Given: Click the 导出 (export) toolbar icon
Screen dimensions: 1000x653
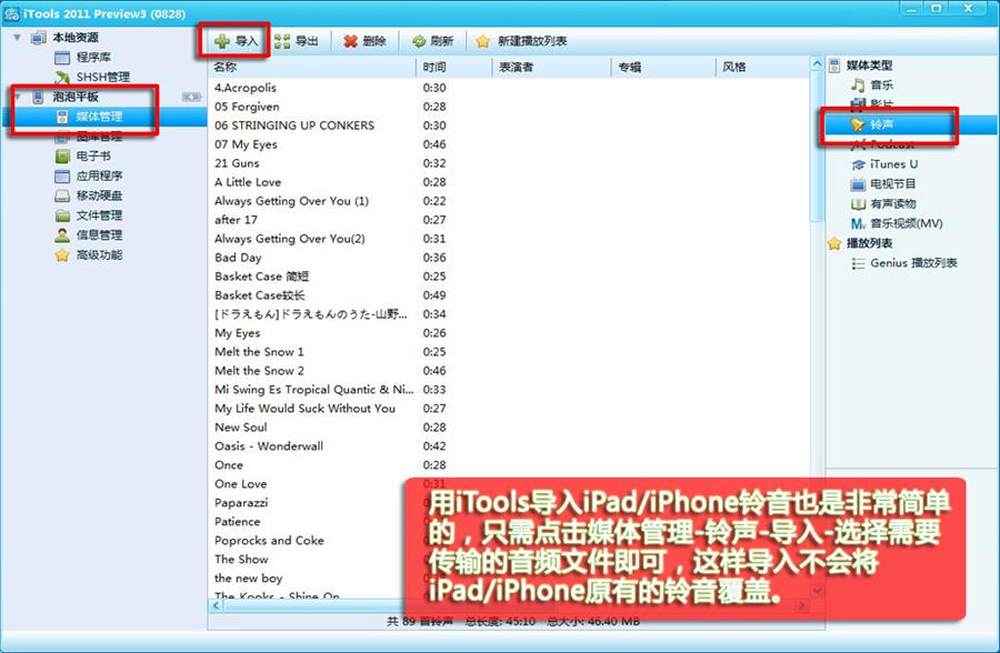Looking at the screenshot, I should click(x=282, y=41).
